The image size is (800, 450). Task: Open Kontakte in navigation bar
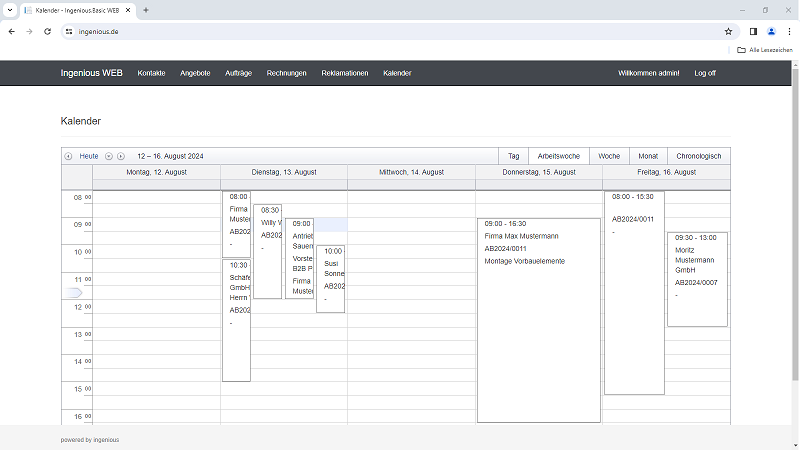152,73
